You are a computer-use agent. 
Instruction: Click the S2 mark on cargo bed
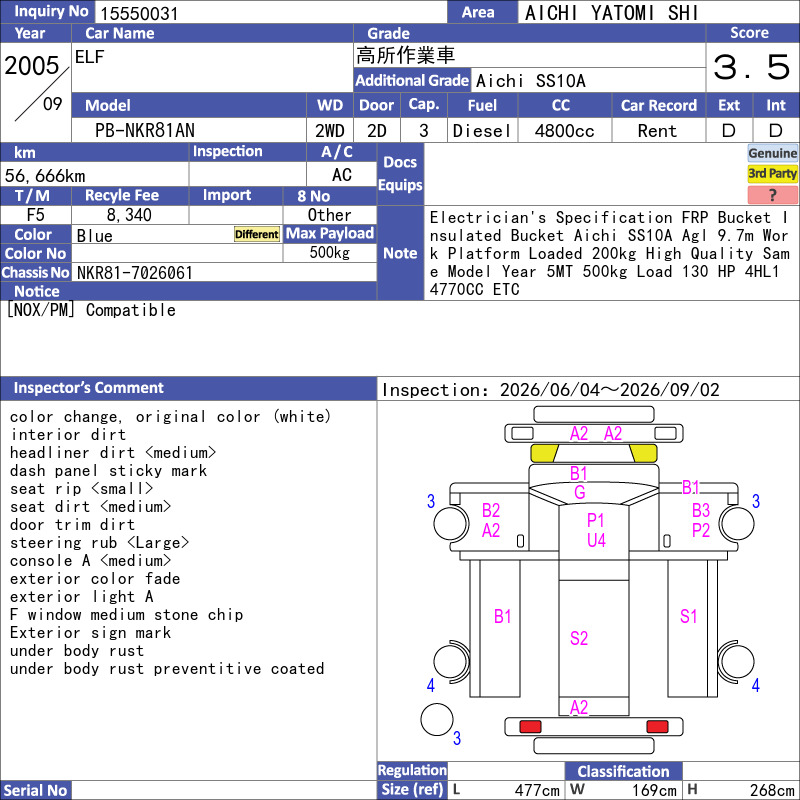579,638
